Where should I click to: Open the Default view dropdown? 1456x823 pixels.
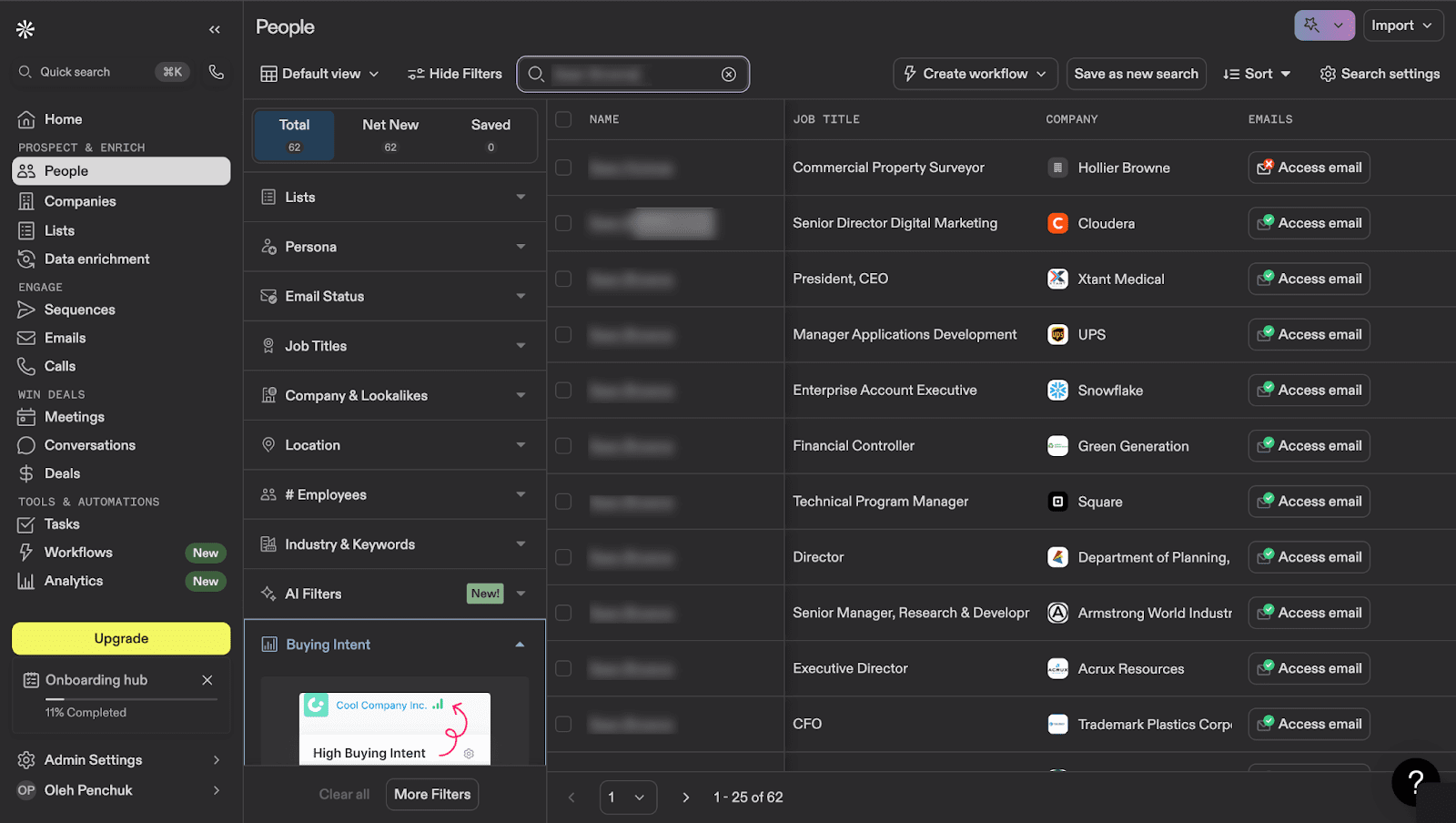319,74
